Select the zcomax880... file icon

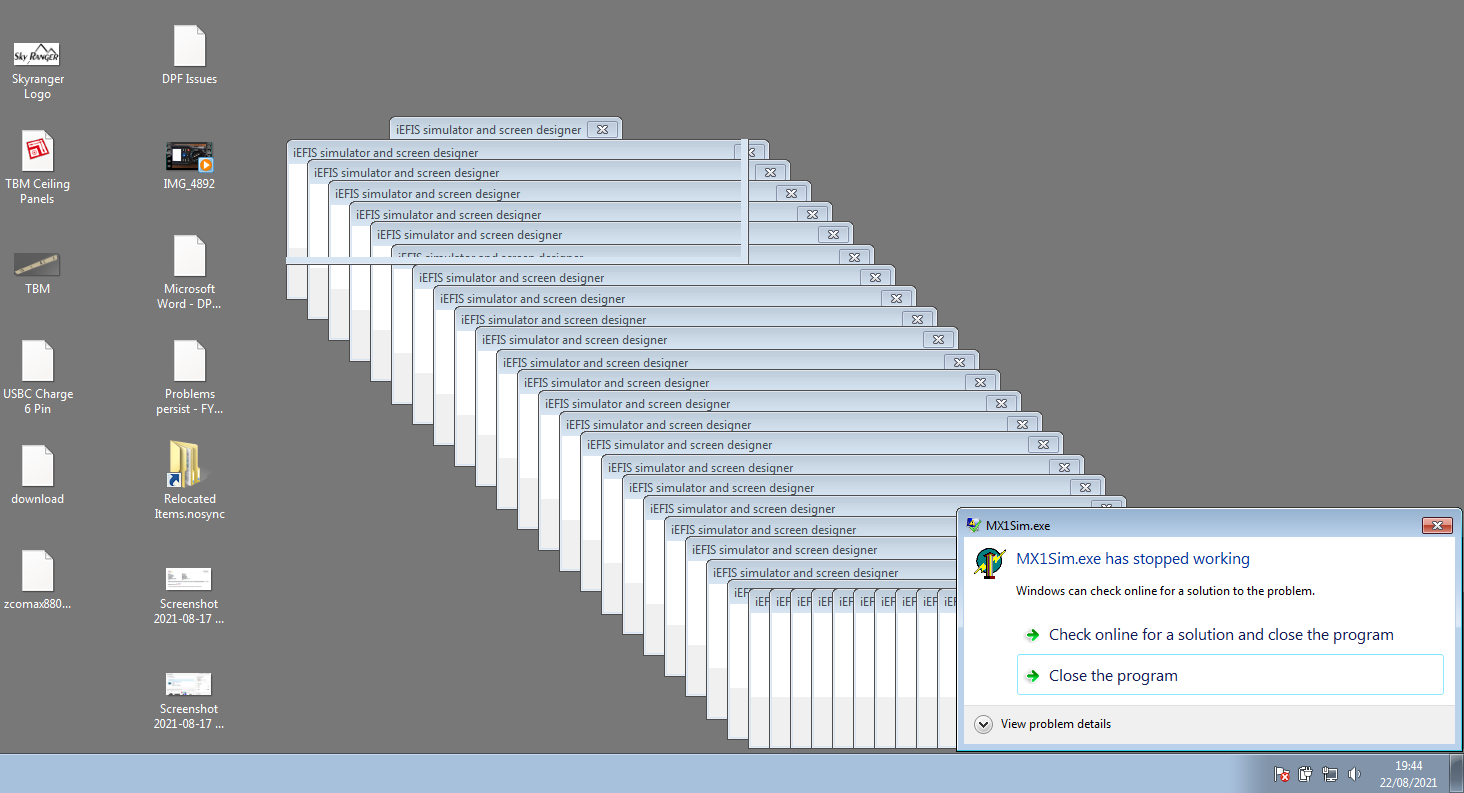[37, 580]
